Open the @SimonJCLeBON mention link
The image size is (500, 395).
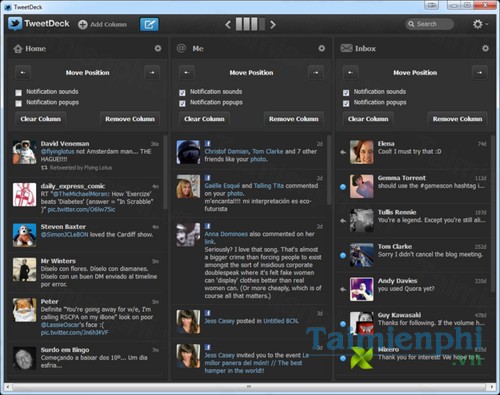(x=65, y=235)
